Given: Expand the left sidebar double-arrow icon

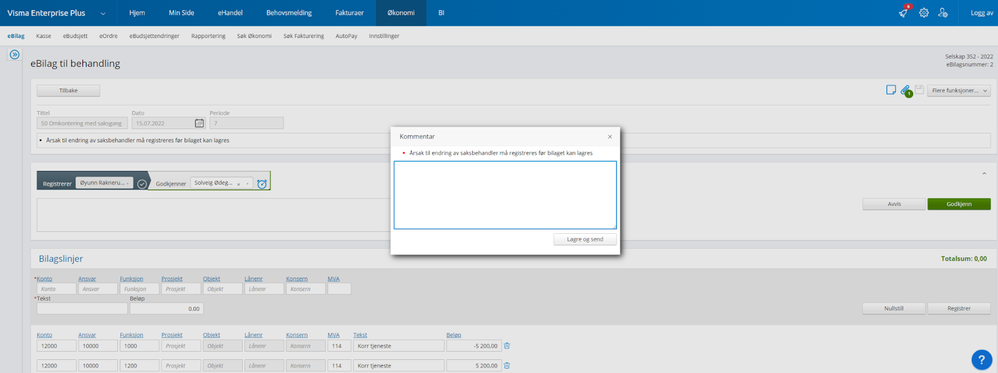Looking at the screenshot, I should pos(15,55).
